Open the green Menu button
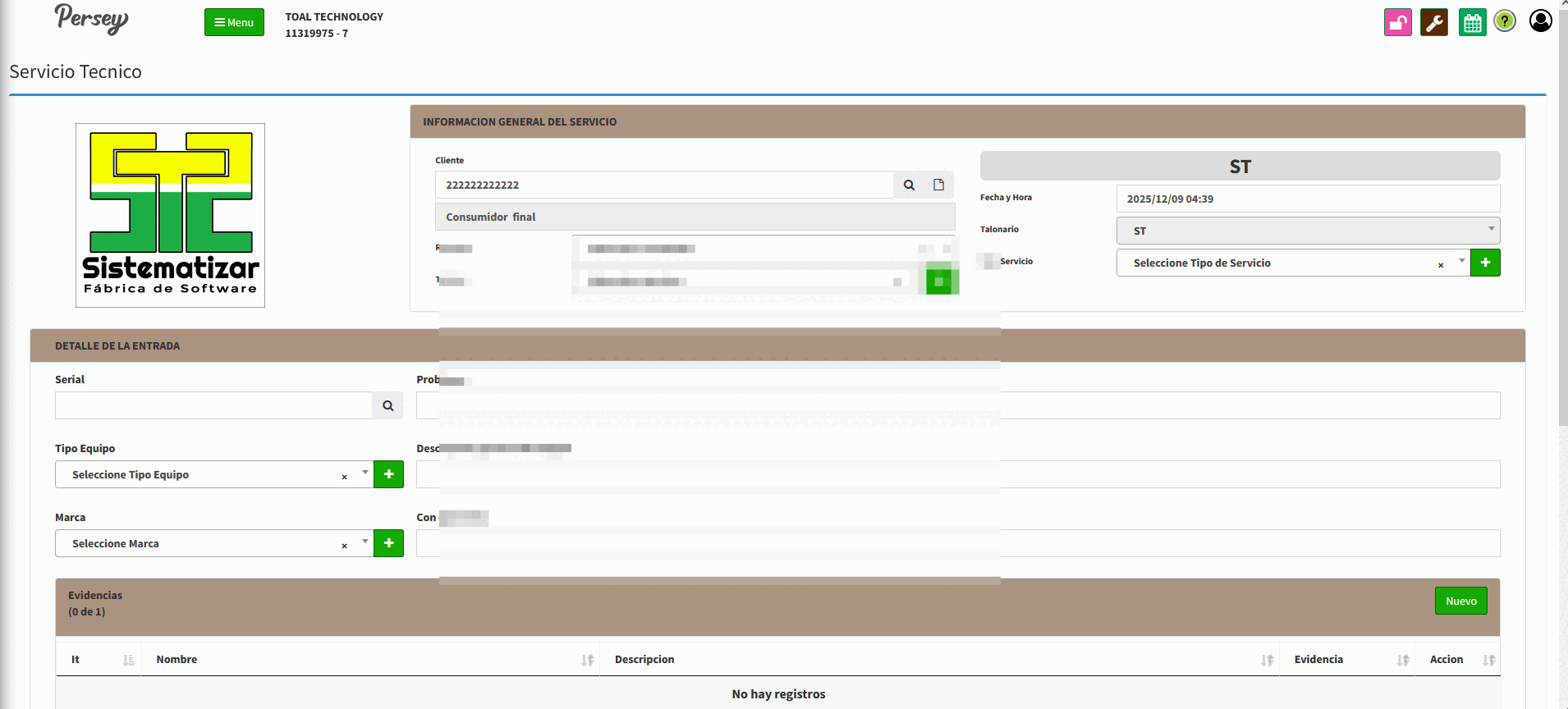Viewport: 1568px width, 709px height. (234, 22)
